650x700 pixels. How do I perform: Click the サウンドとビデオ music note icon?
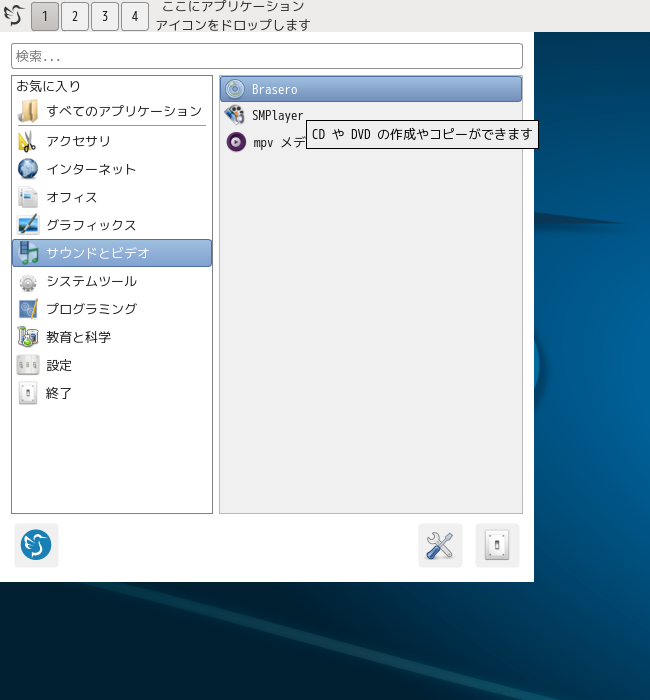pyautogui.click(x=28, y=253)
